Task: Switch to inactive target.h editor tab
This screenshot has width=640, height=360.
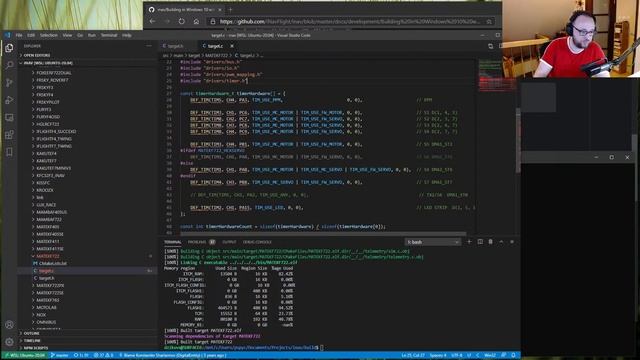Action: click(176, 46)
